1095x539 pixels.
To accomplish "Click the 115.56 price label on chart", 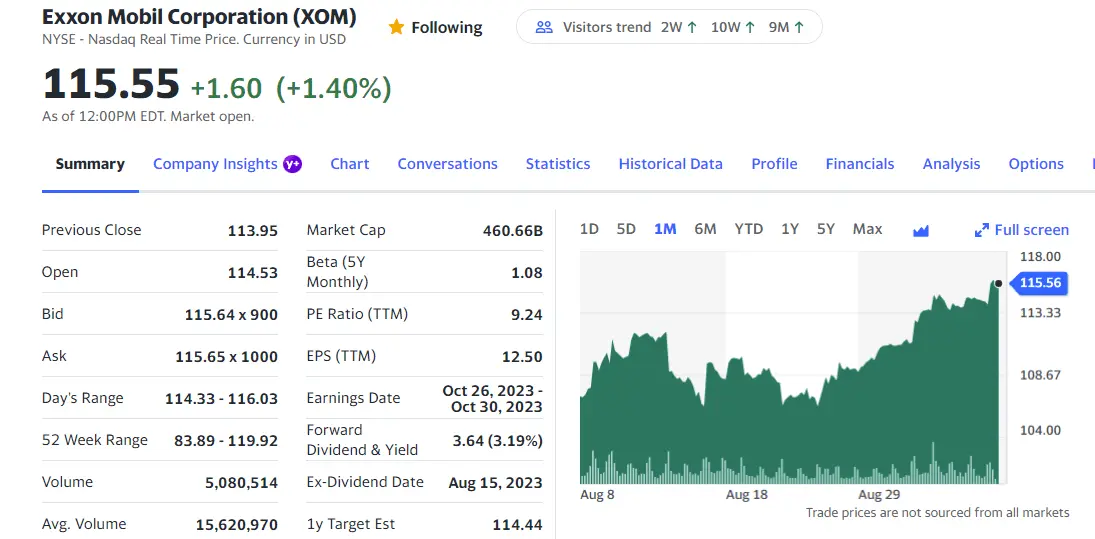I will point(1040,283).
